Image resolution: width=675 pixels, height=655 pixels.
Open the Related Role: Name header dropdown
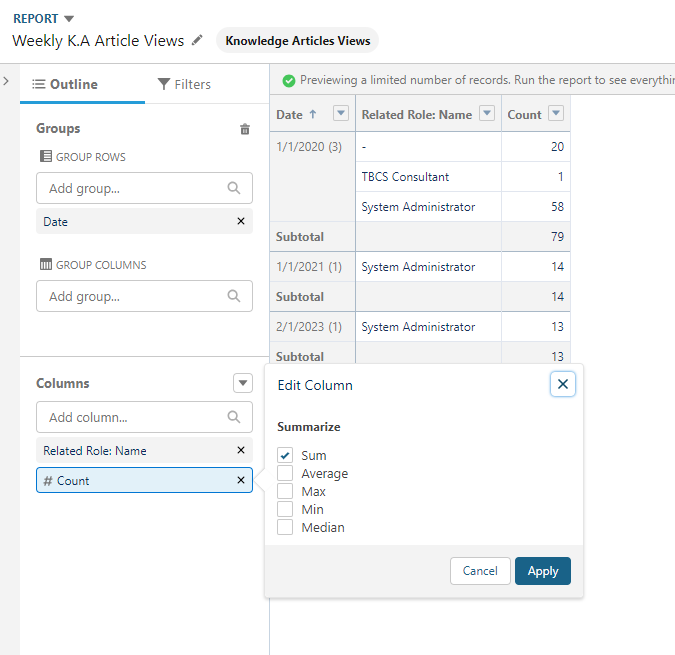[487, 114]
